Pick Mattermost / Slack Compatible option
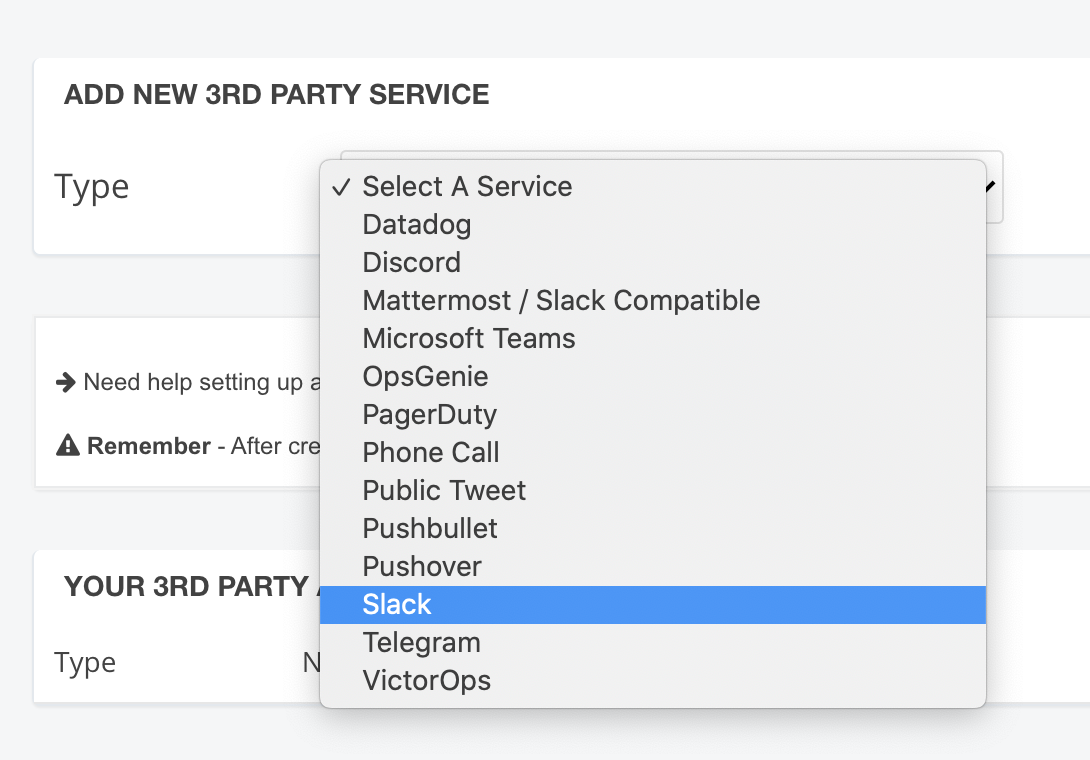1090x760 pixels. click(561, 301)
